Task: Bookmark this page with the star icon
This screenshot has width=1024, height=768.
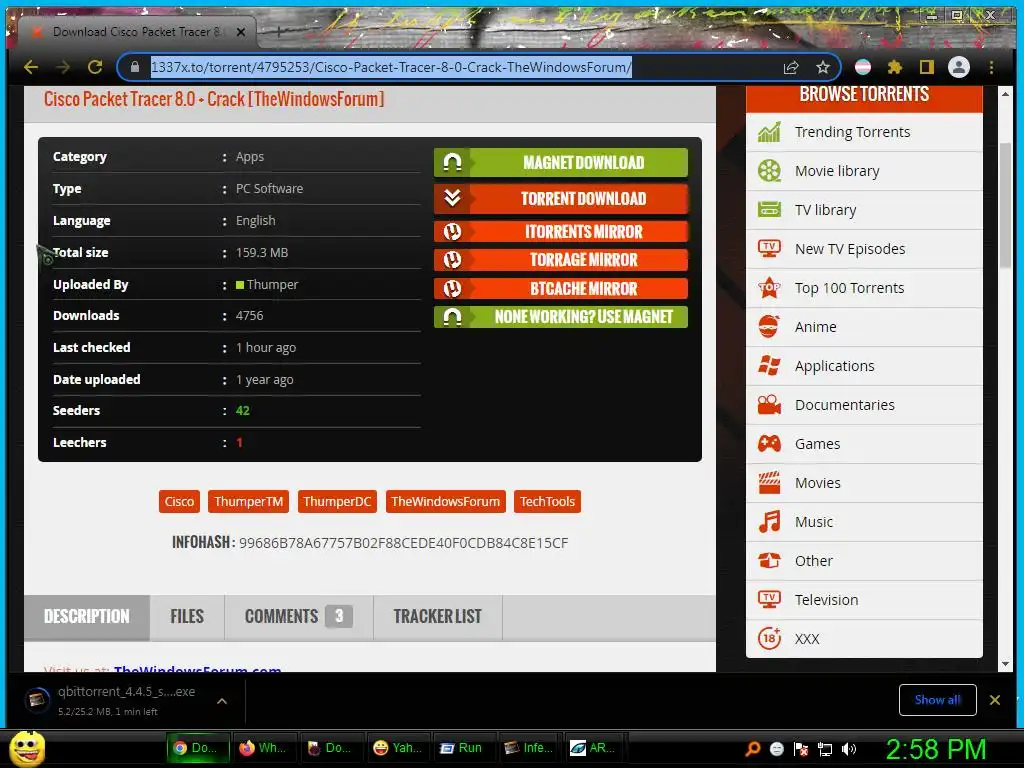Action: click(x=823, y=67)
